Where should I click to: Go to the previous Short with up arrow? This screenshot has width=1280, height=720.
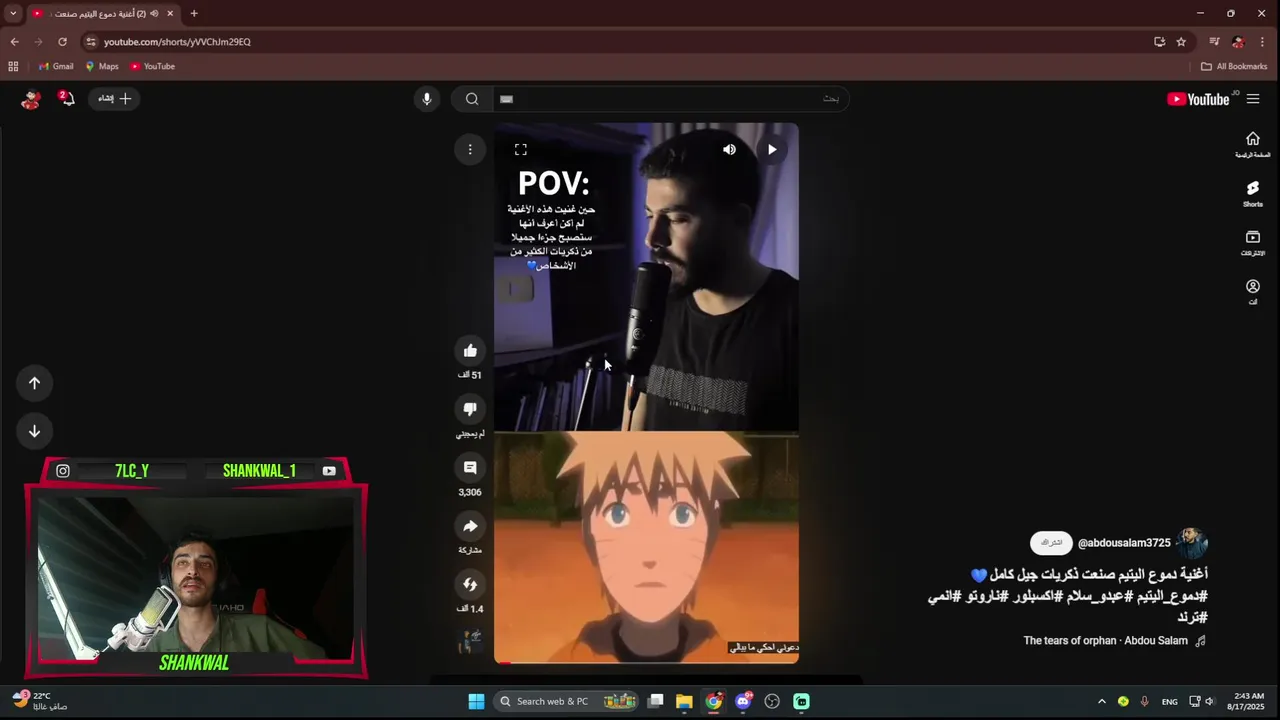click(x=34, y=383)
